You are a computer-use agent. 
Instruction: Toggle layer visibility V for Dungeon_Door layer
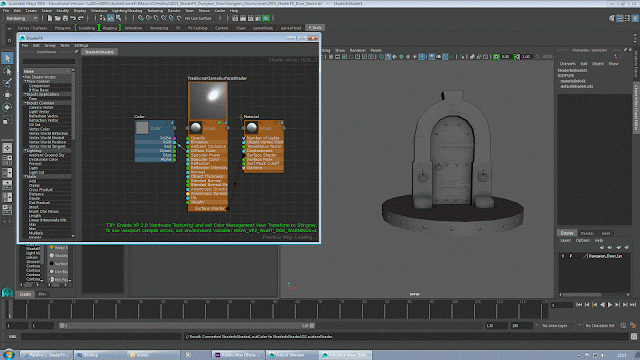(563, 256)
